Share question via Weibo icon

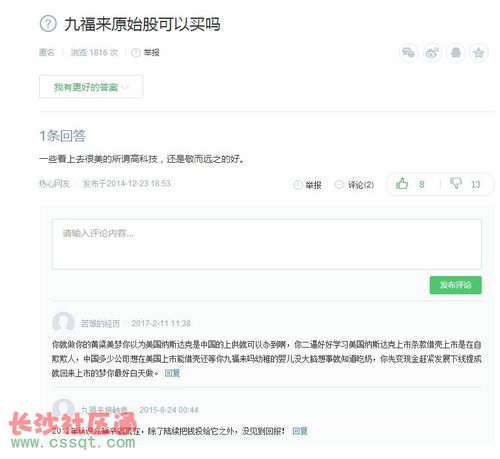click(x=432, y=53)
